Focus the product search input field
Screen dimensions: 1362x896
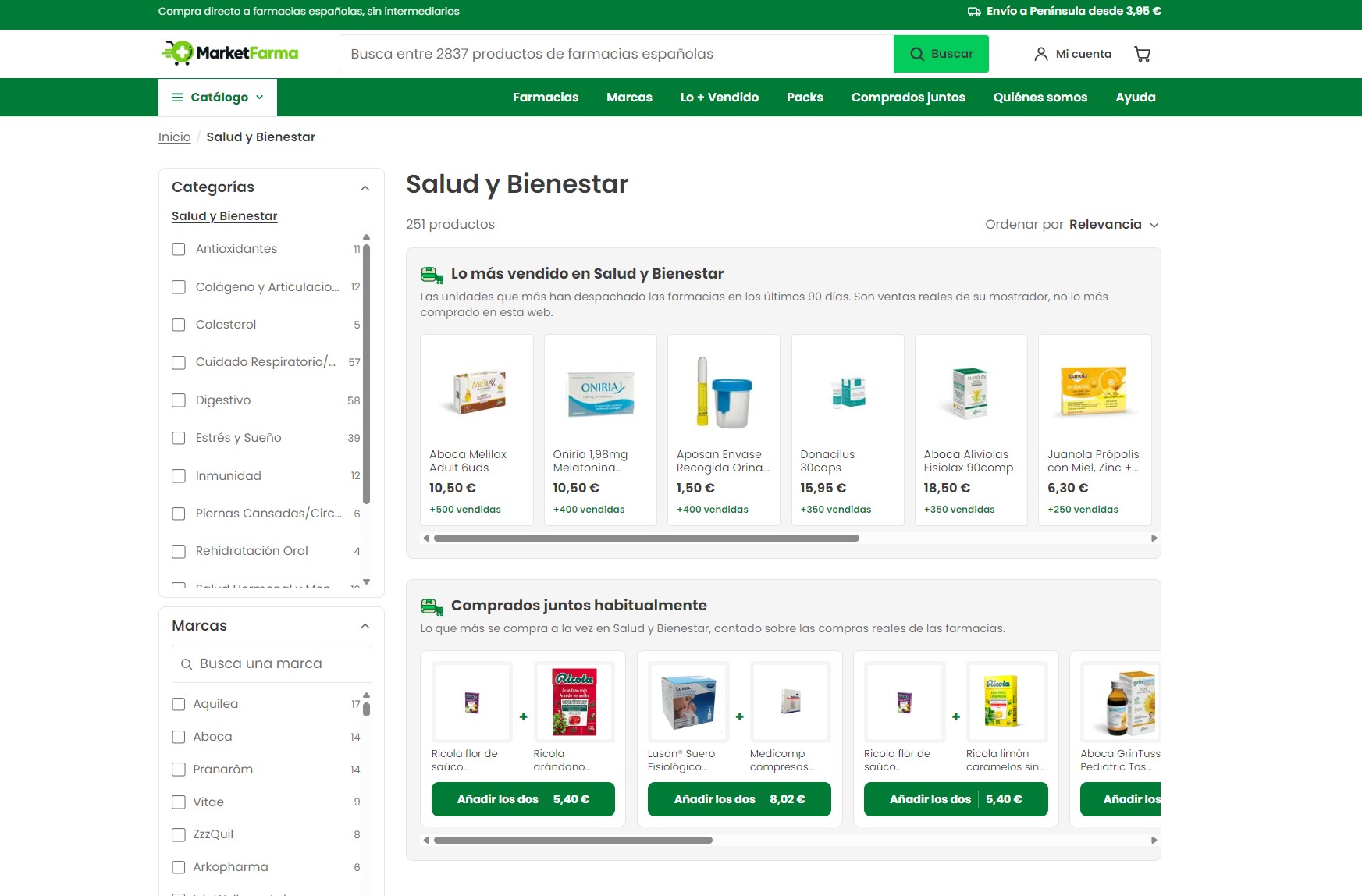(617, 54)
